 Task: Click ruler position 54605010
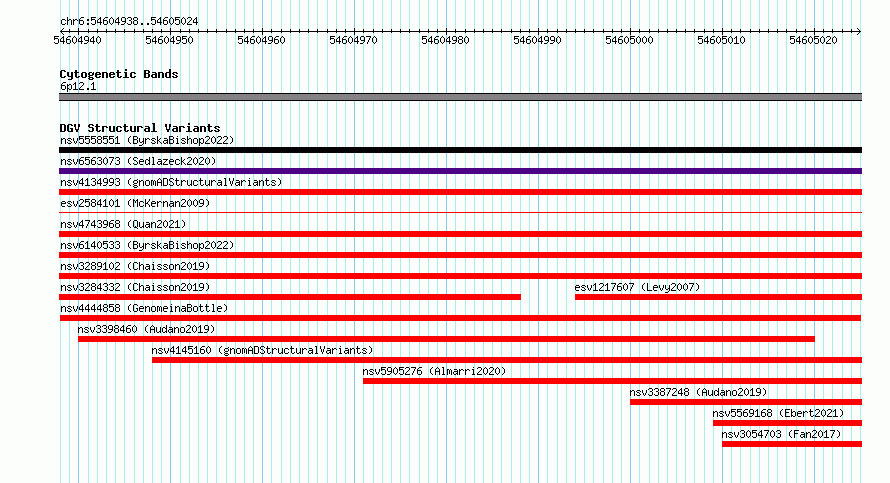tap(721, 40)
